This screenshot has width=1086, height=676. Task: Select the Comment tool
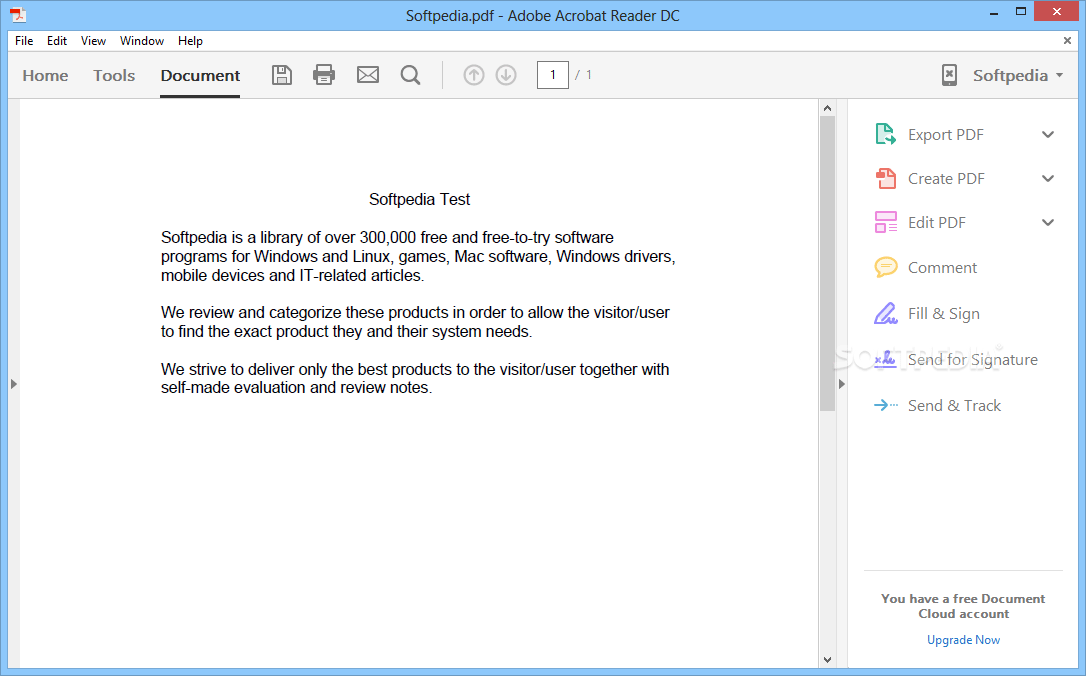[941, 267]
